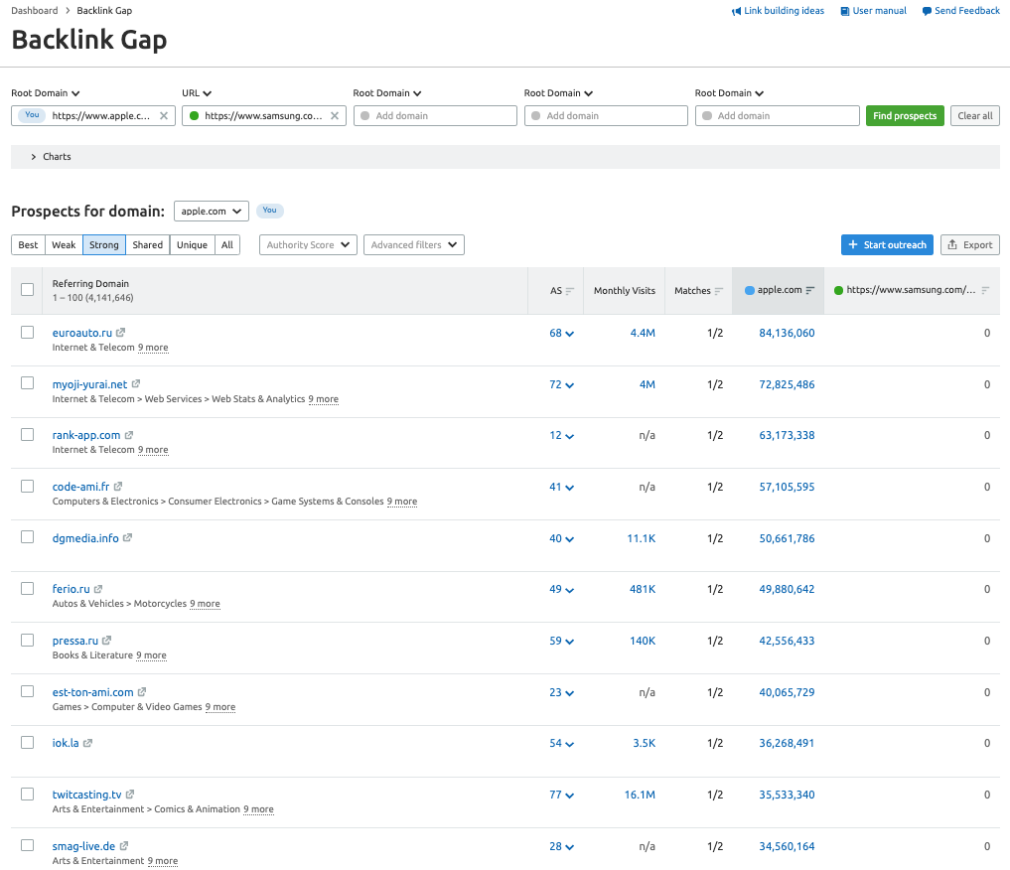Image resolution: width=1010 pixels, height=870 pixels.
Task: Check the pressa.ru row checkbox
Action: point(27,640)
